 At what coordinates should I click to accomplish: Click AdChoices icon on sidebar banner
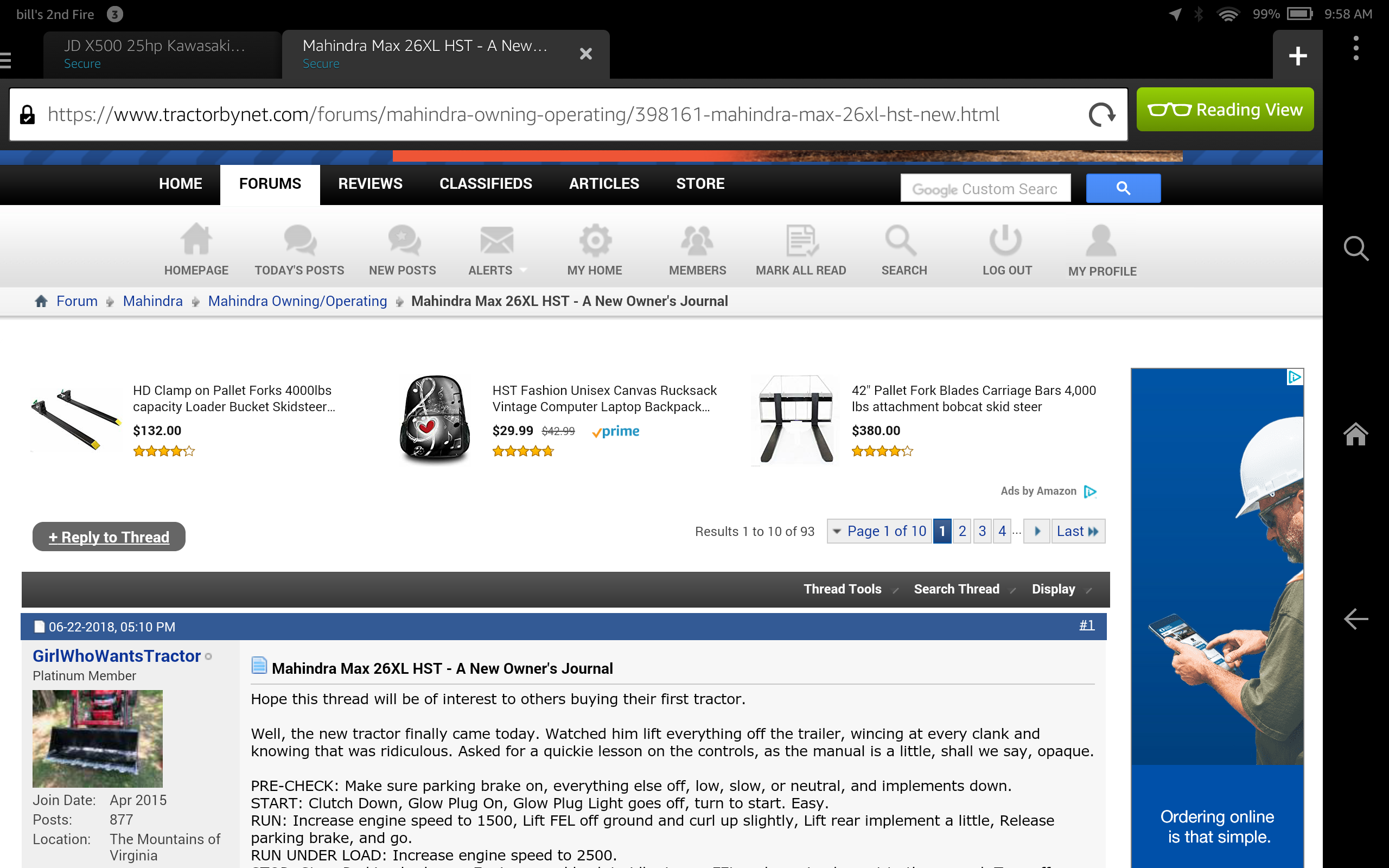point(1295,377)
